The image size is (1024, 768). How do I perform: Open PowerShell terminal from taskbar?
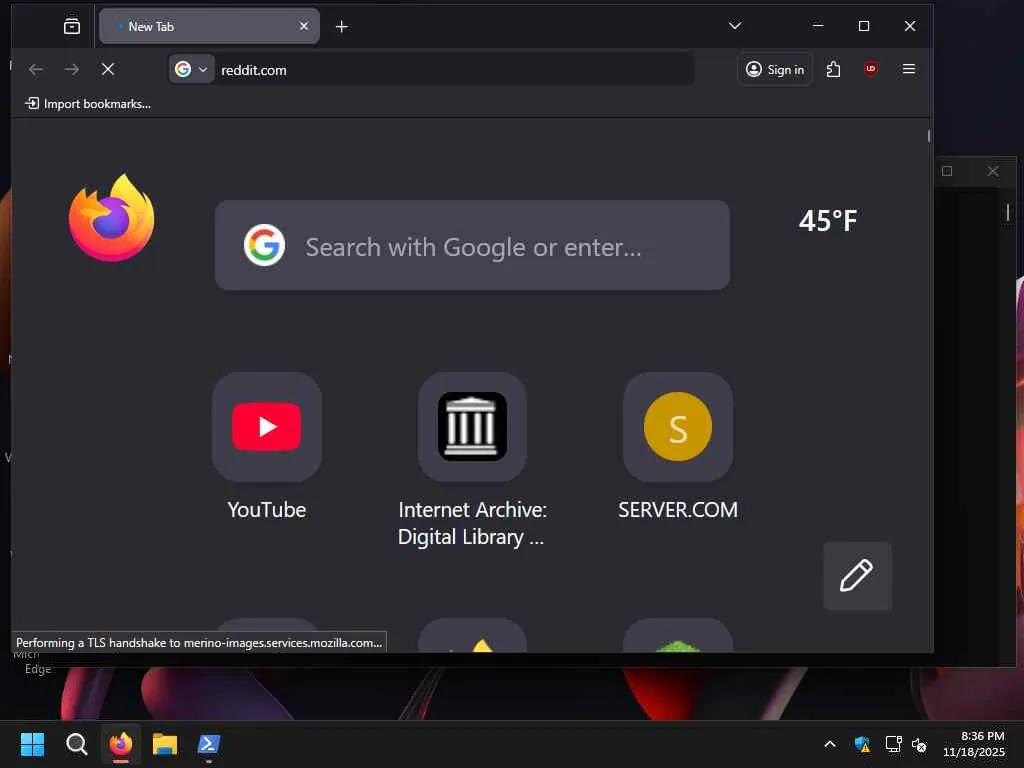click(x=209, y=744)
